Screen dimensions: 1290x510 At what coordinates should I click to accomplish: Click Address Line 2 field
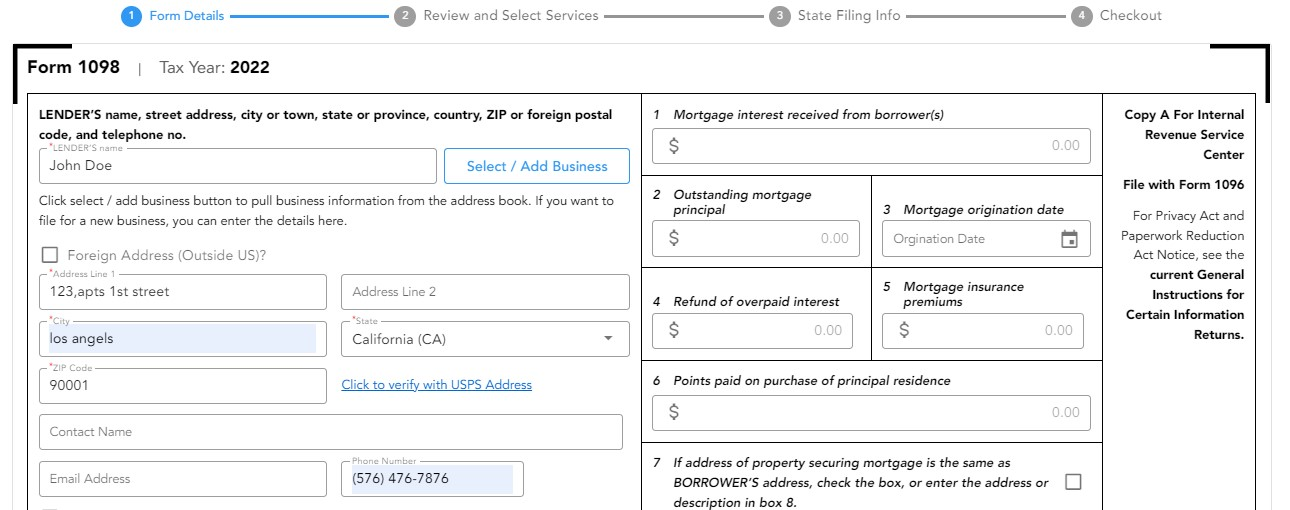coord(485,292)
